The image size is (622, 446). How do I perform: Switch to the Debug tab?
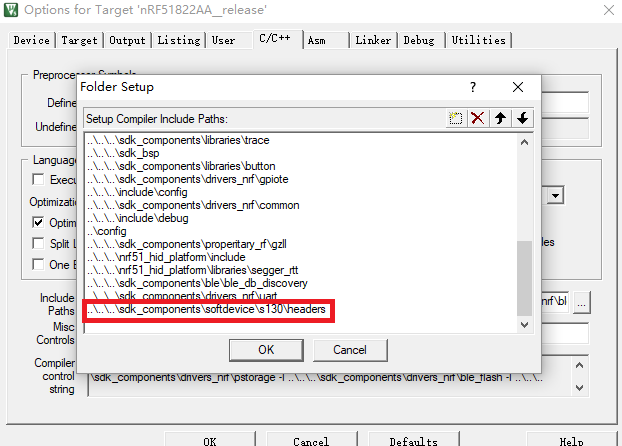coord(419,40)
